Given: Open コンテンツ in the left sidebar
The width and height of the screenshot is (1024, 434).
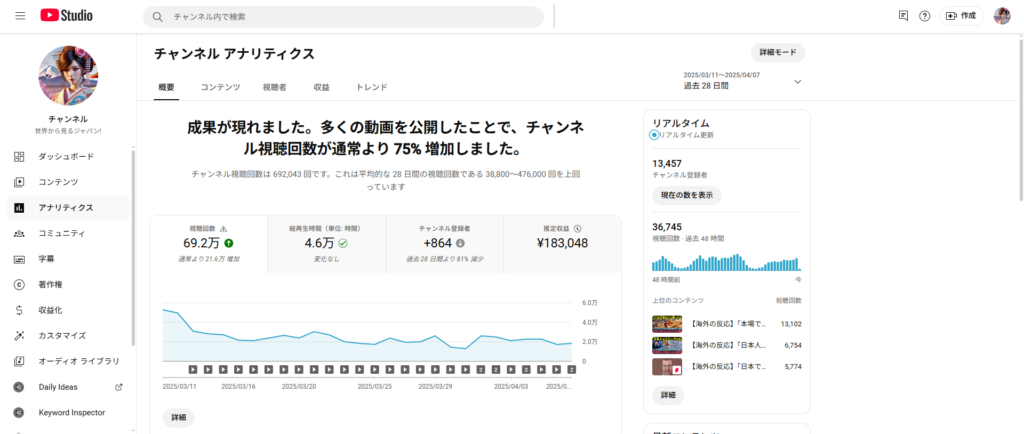Looking at the screenshot, I should 58,182.
